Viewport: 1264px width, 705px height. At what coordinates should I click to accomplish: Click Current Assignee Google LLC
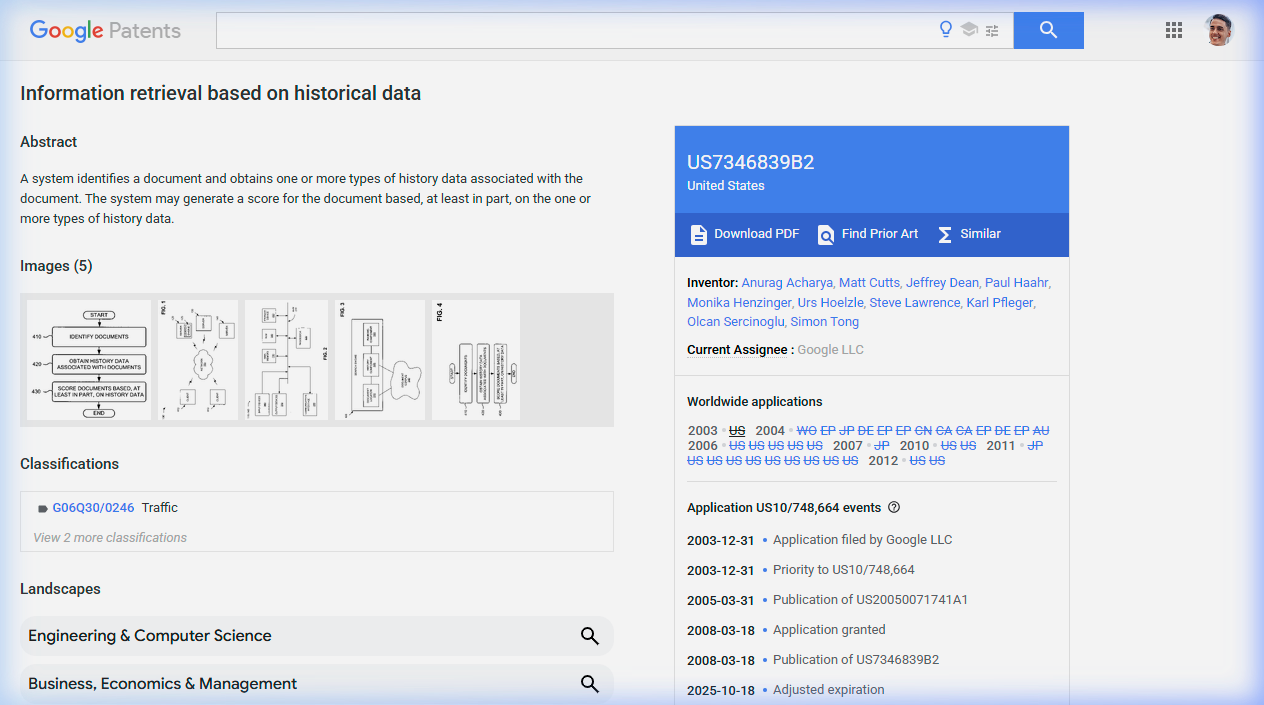(x=831, y=350)
